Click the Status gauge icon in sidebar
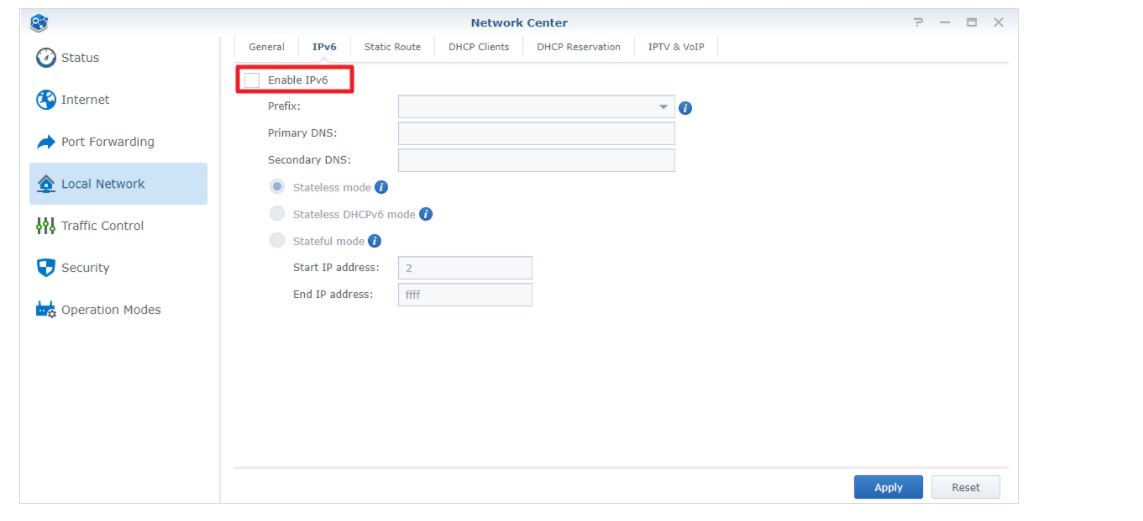Image resolution: width=1143 pixels, height=521 pixels. tap(46, 58)
